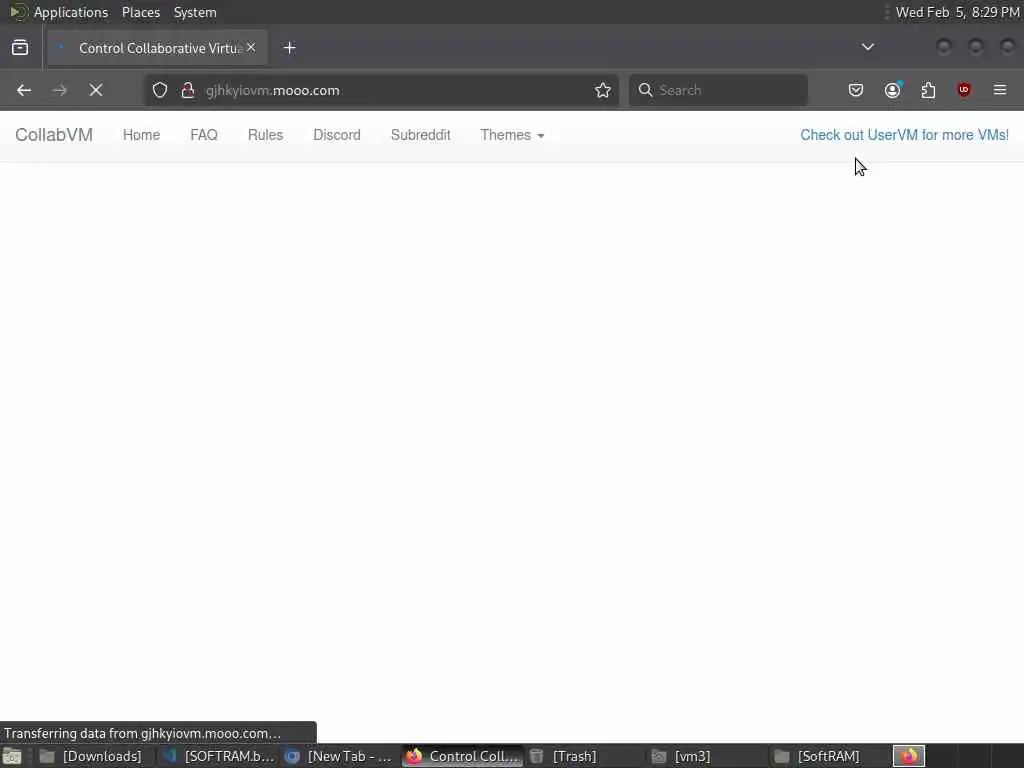This screenshot has height=768, width=1024.
Task: Open the uBlock Origin extension icon
Action: (964, 90)
